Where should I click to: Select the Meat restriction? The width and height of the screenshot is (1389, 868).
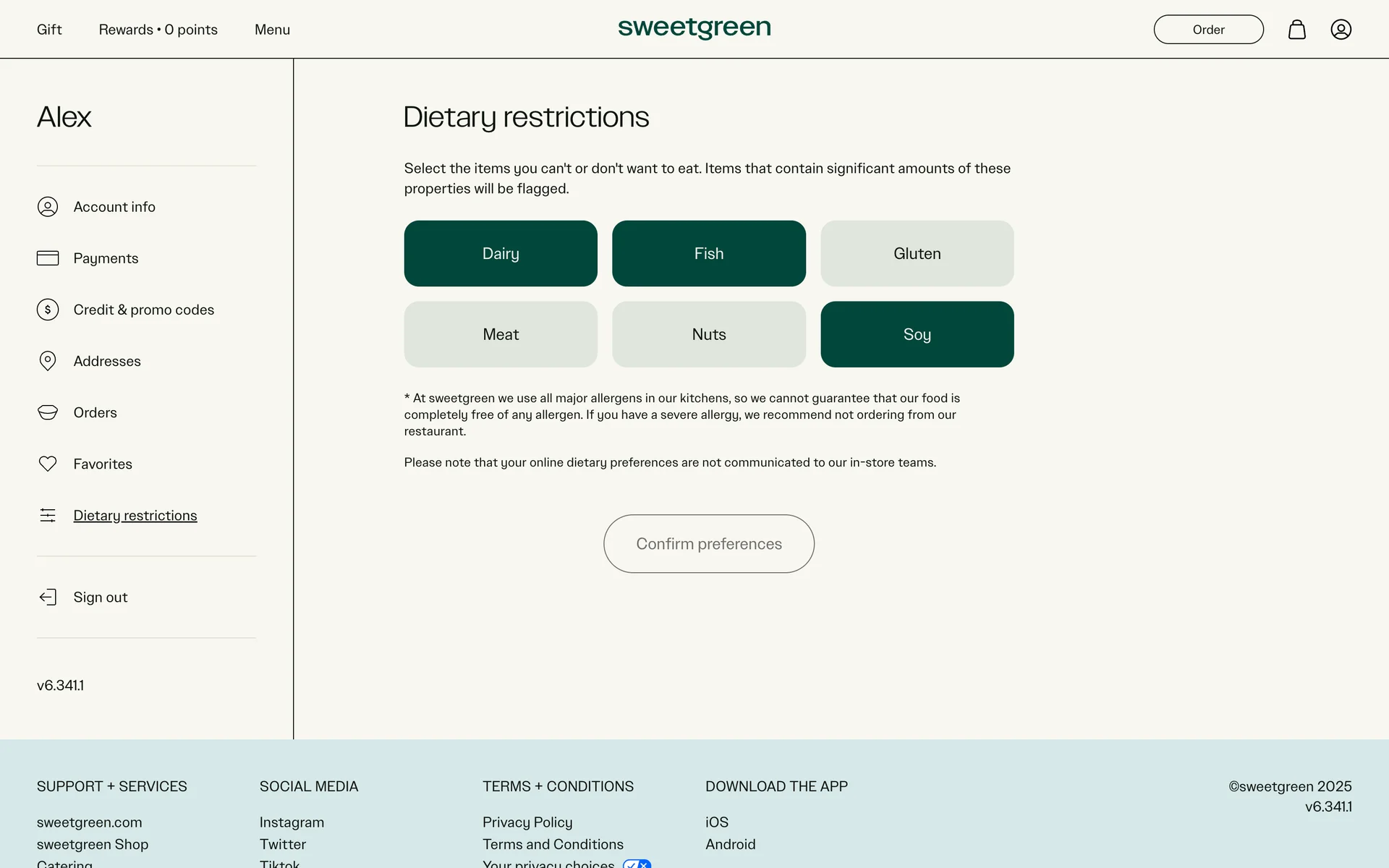pos(501,334)
